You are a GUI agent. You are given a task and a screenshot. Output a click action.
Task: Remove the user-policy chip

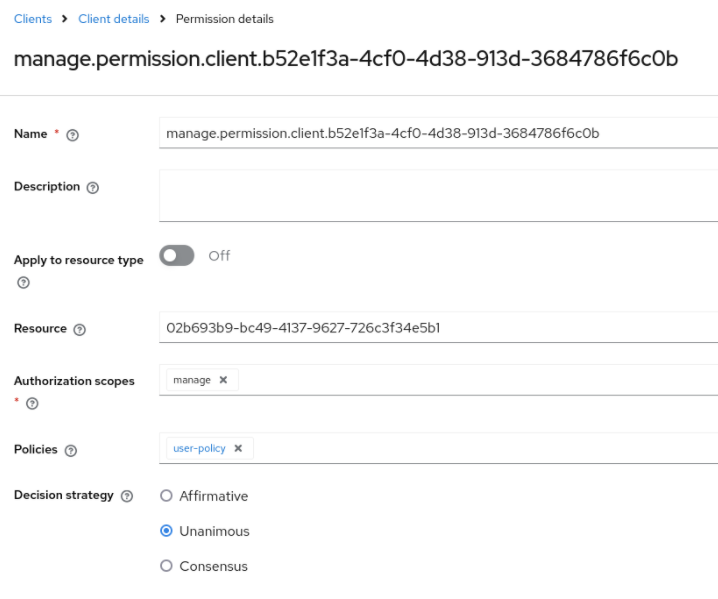tap(238, 448)
